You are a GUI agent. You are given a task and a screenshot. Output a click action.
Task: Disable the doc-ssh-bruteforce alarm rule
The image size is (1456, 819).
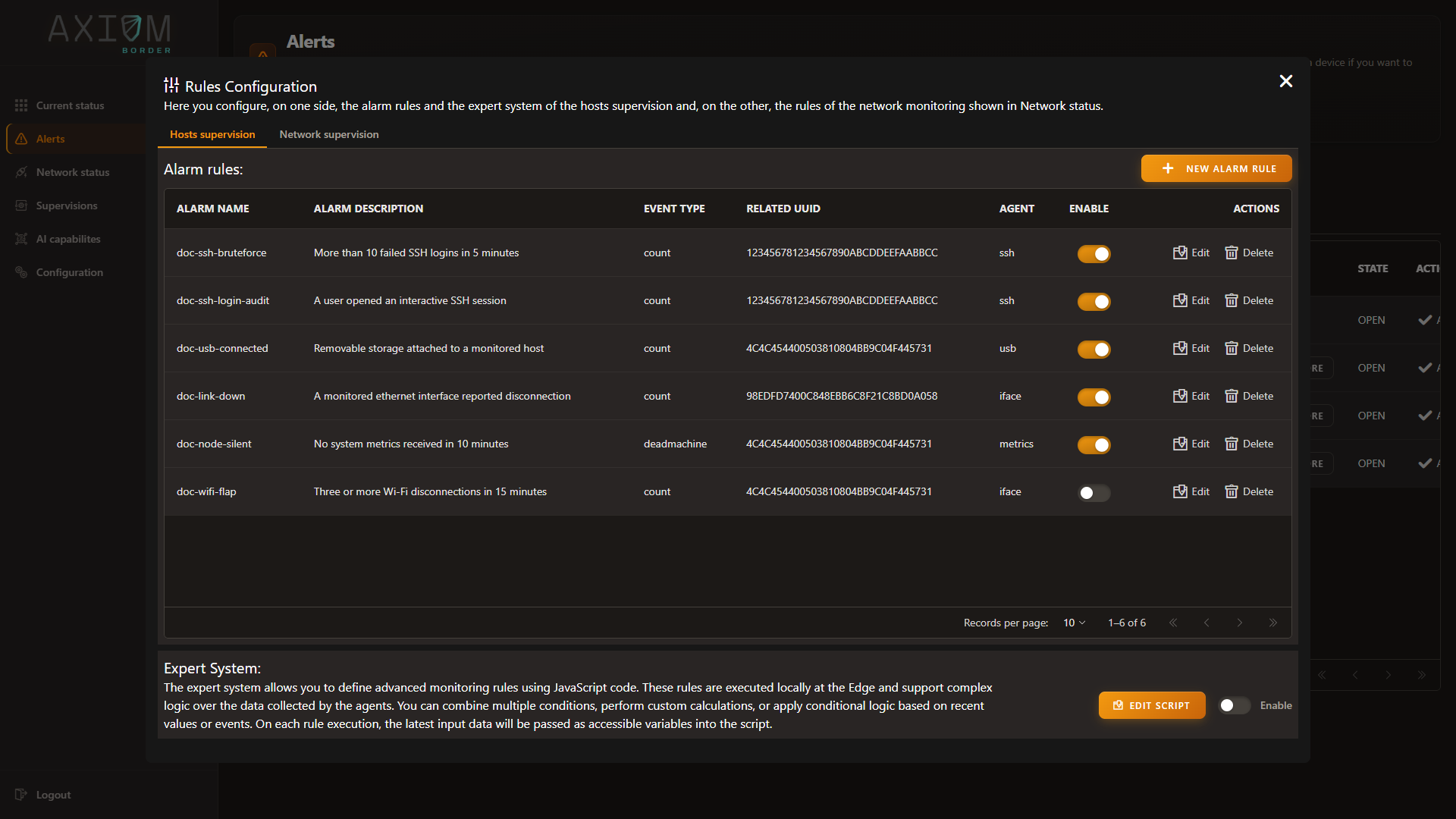point(1094,253)
